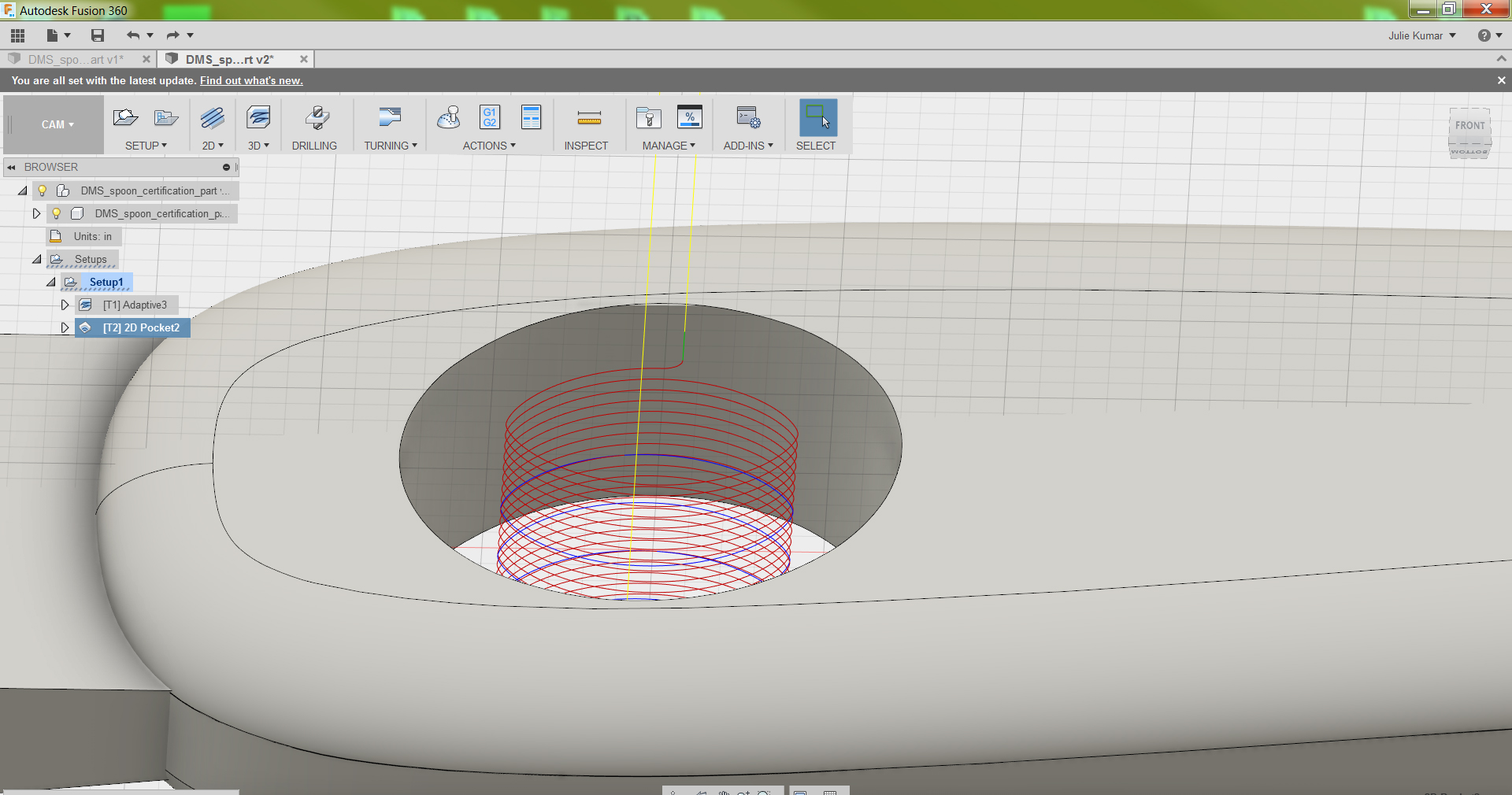Click the Redo arrow
The width and height of the screenshot is (1512, 795).
[x=172, y=35]
